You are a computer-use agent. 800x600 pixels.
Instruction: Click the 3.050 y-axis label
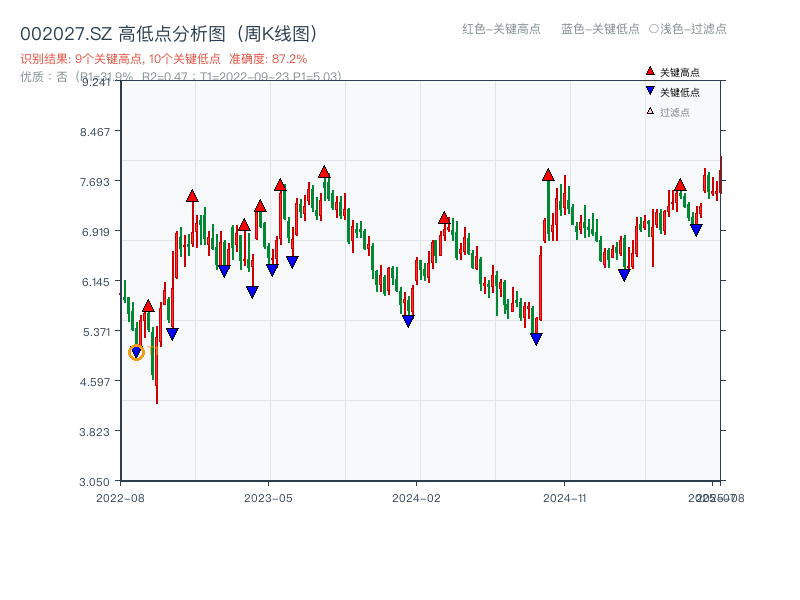click(94, 482)
